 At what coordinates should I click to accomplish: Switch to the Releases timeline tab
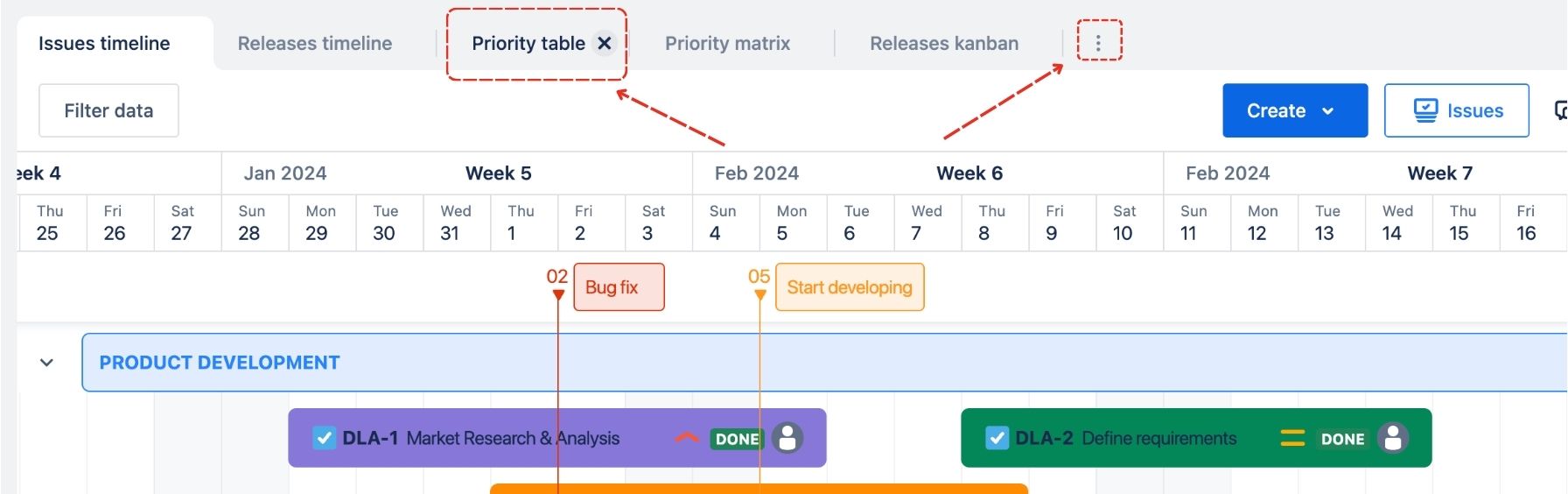click(x=315, y=43)
